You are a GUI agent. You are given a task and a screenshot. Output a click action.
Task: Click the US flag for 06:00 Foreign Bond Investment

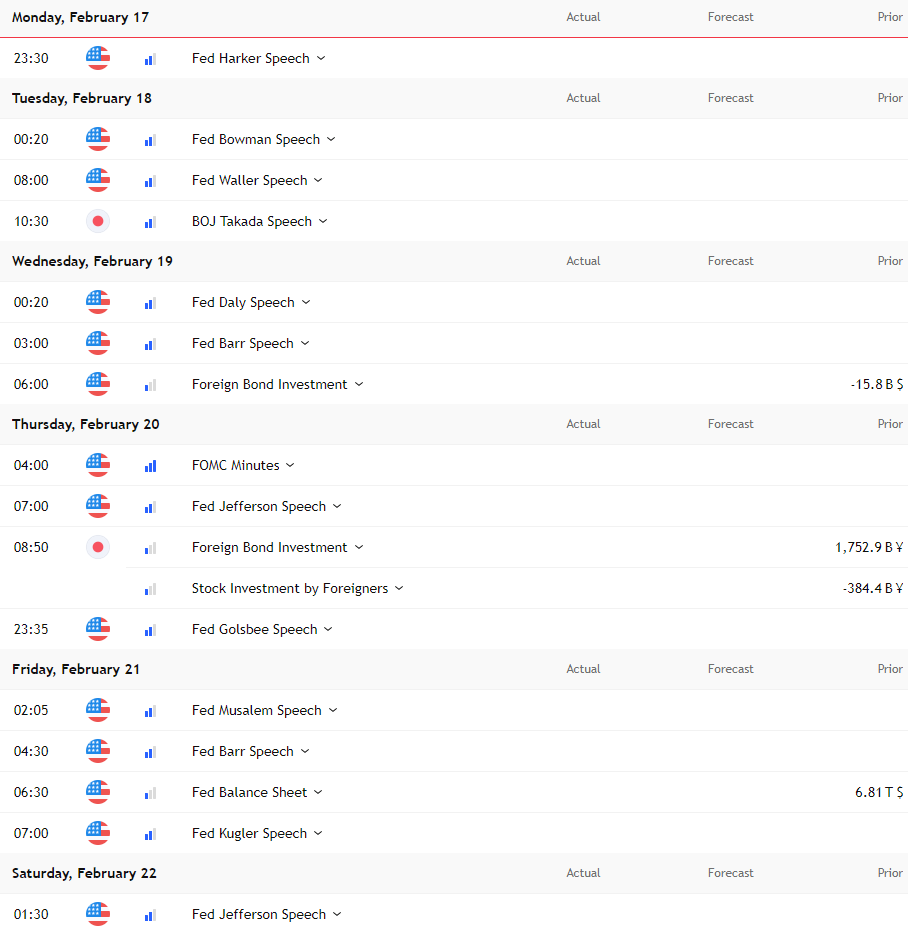click(98, 384)
